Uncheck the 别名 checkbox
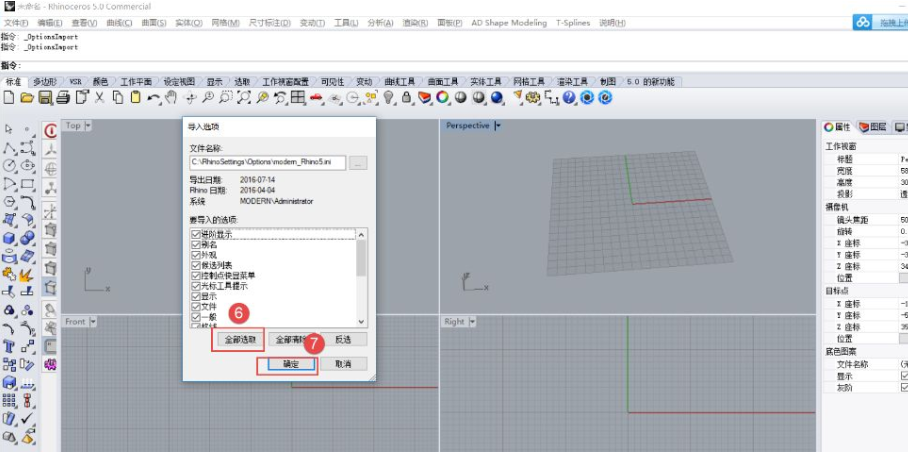 coord(196,244)
